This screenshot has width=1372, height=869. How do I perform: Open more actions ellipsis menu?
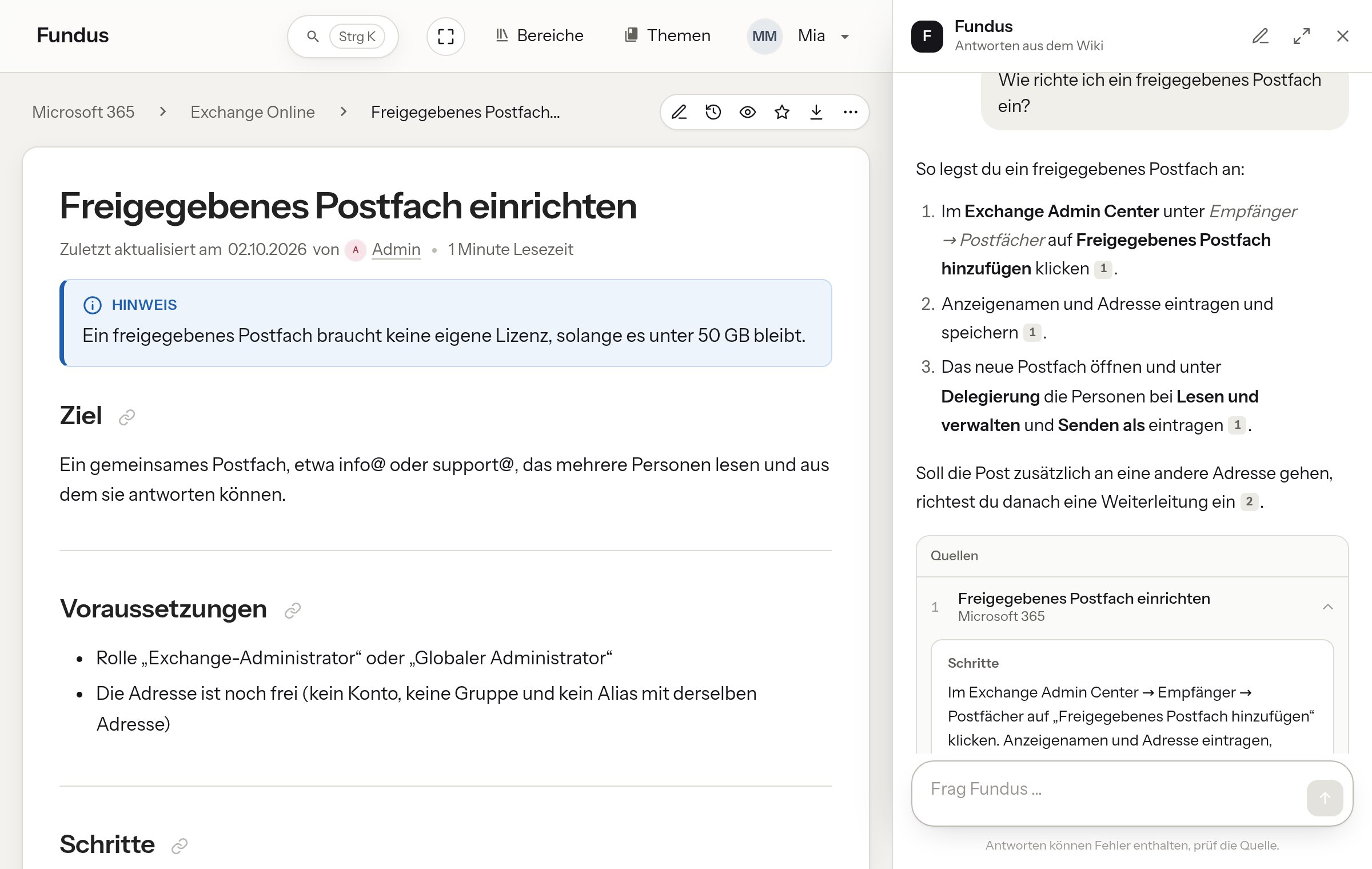pyautogui.click(x=851, y=112)
